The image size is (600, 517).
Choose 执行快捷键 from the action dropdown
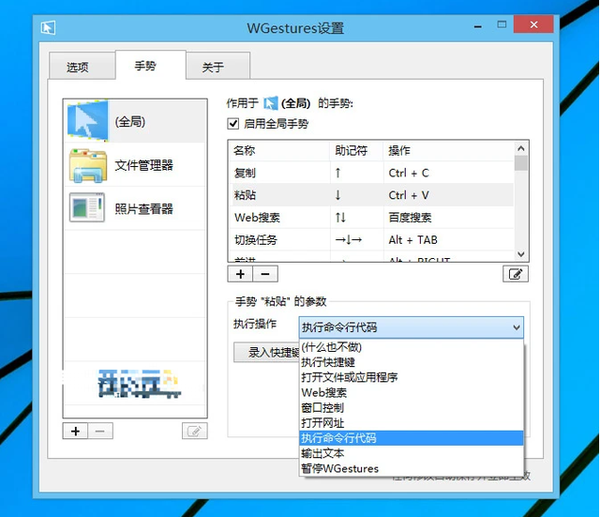[411, 362]
